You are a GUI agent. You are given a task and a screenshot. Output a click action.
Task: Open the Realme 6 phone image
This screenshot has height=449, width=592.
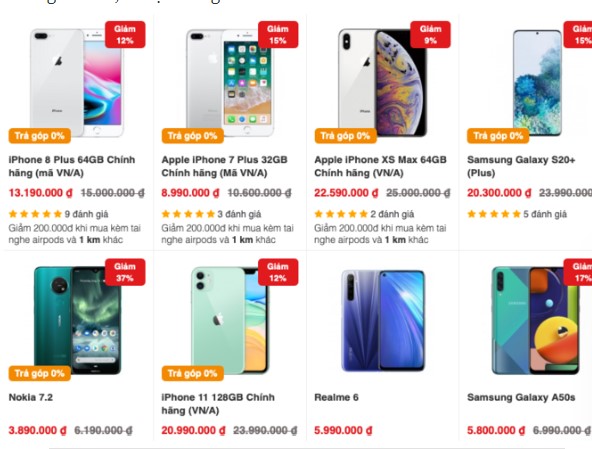click(383, 320)
